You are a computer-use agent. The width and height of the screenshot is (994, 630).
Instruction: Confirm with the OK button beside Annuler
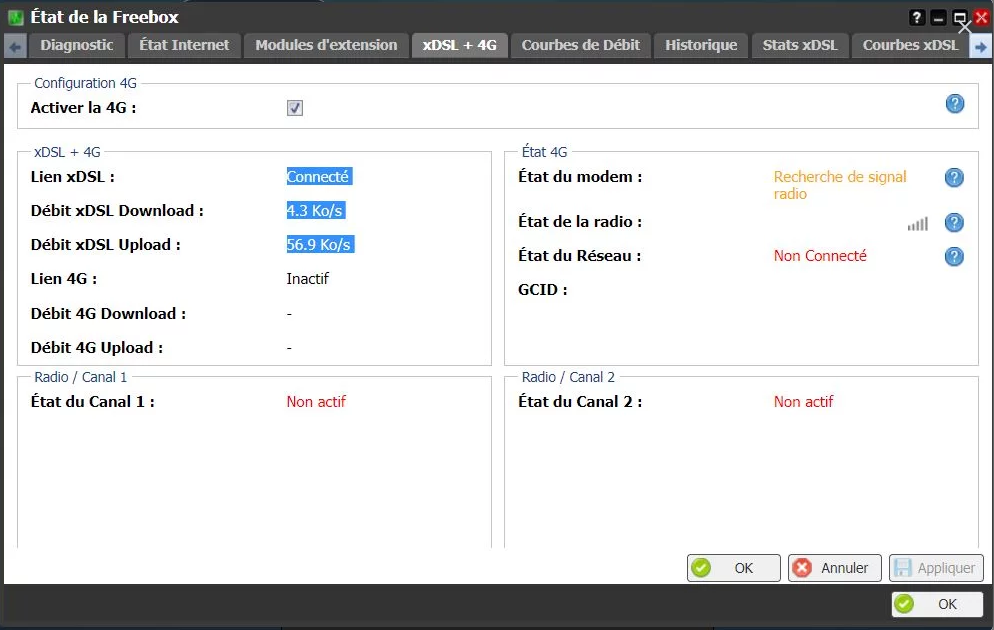(733, 568)
